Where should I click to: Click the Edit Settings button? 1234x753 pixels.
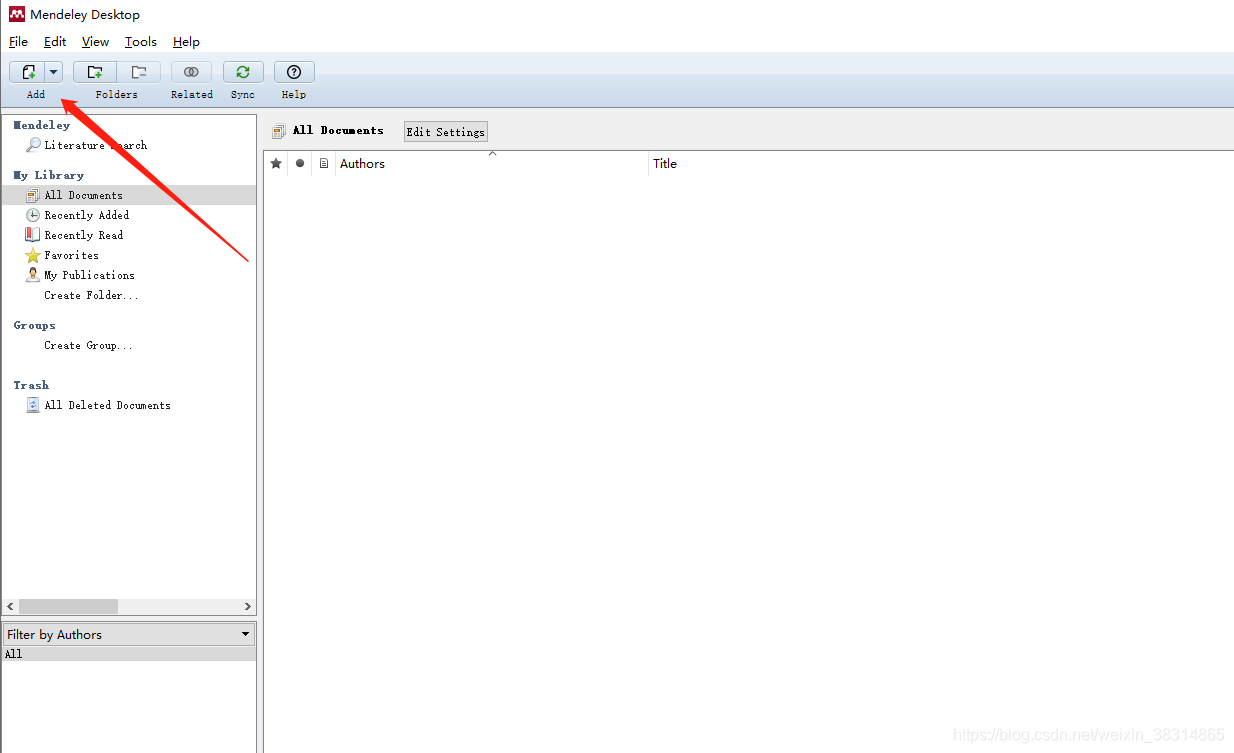446,132
